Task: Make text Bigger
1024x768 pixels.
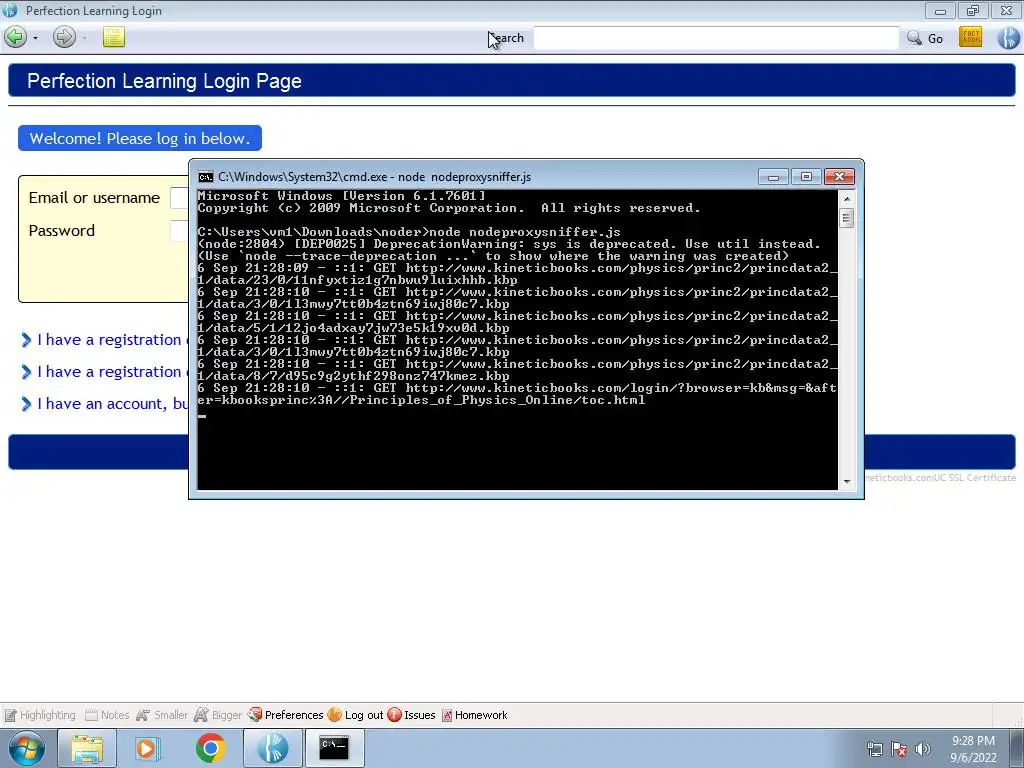Action: point(218,715)
